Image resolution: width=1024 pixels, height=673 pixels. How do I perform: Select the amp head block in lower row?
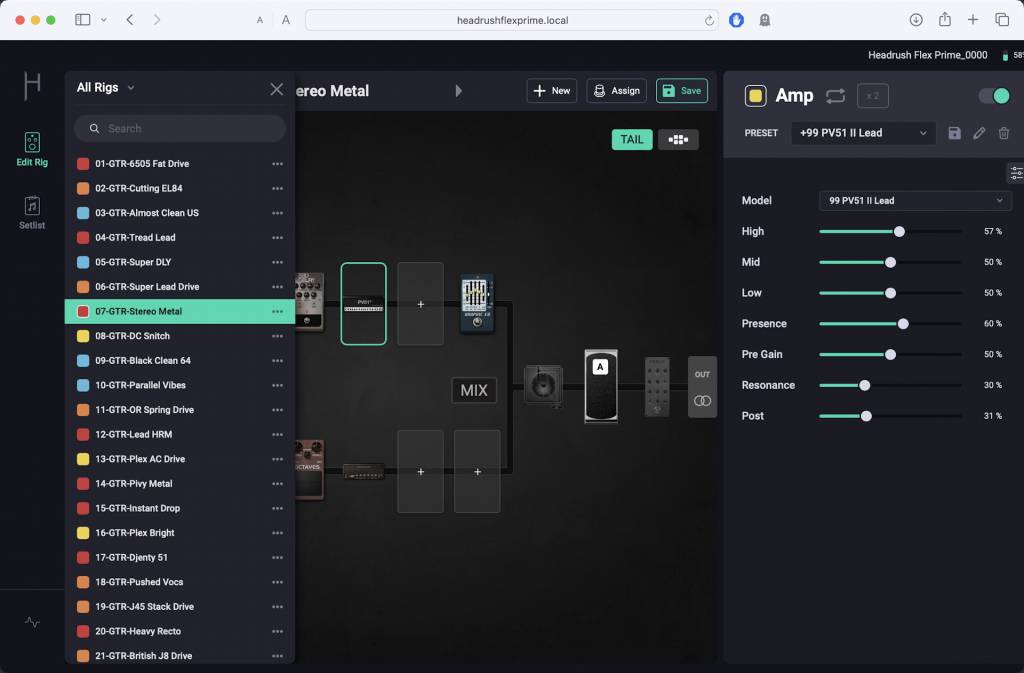click(363, 471)
